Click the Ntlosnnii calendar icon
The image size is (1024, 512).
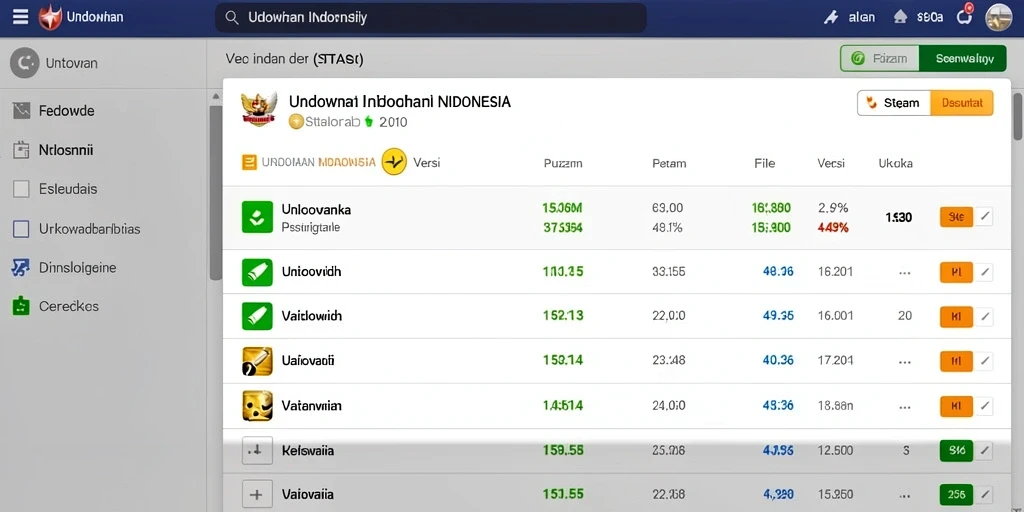pyautogui.click(x=21, y=150)
